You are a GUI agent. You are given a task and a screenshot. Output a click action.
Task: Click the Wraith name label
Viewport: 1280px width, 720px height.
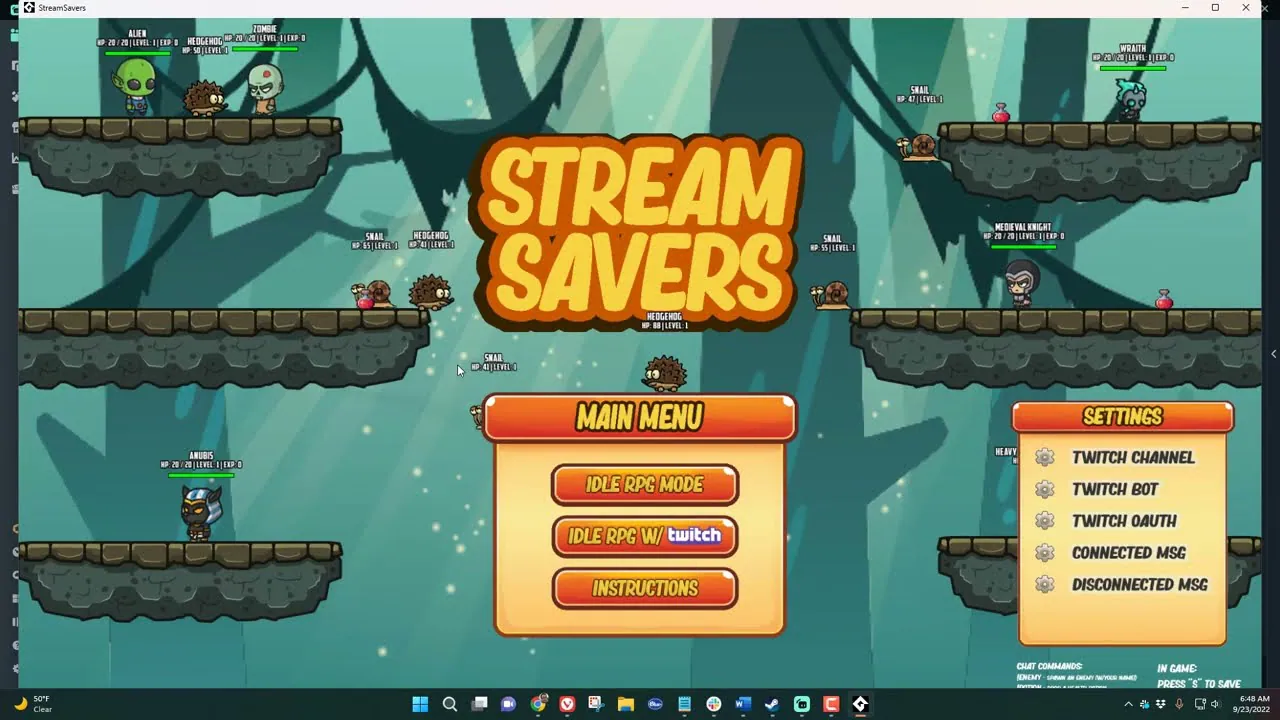click(1133, 48)
